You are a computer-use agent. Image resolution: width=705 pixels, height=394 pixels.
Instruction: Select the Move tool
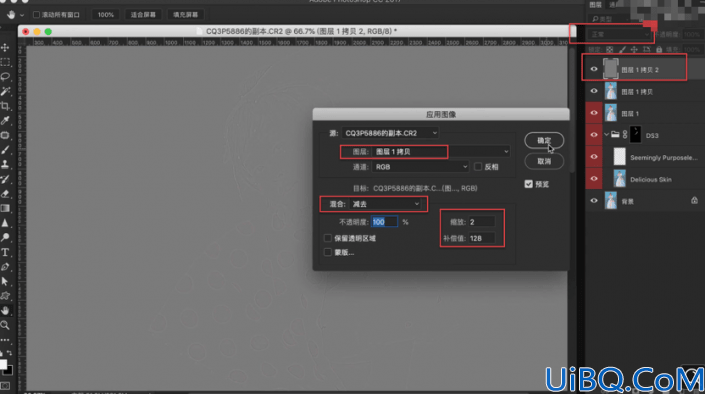[x=5, y=47]
